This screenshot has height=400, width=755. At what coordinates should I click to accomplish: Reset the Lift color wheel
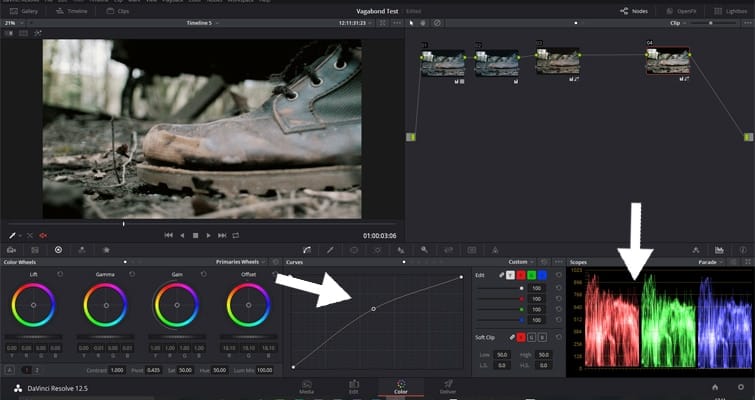coord(61,273)
